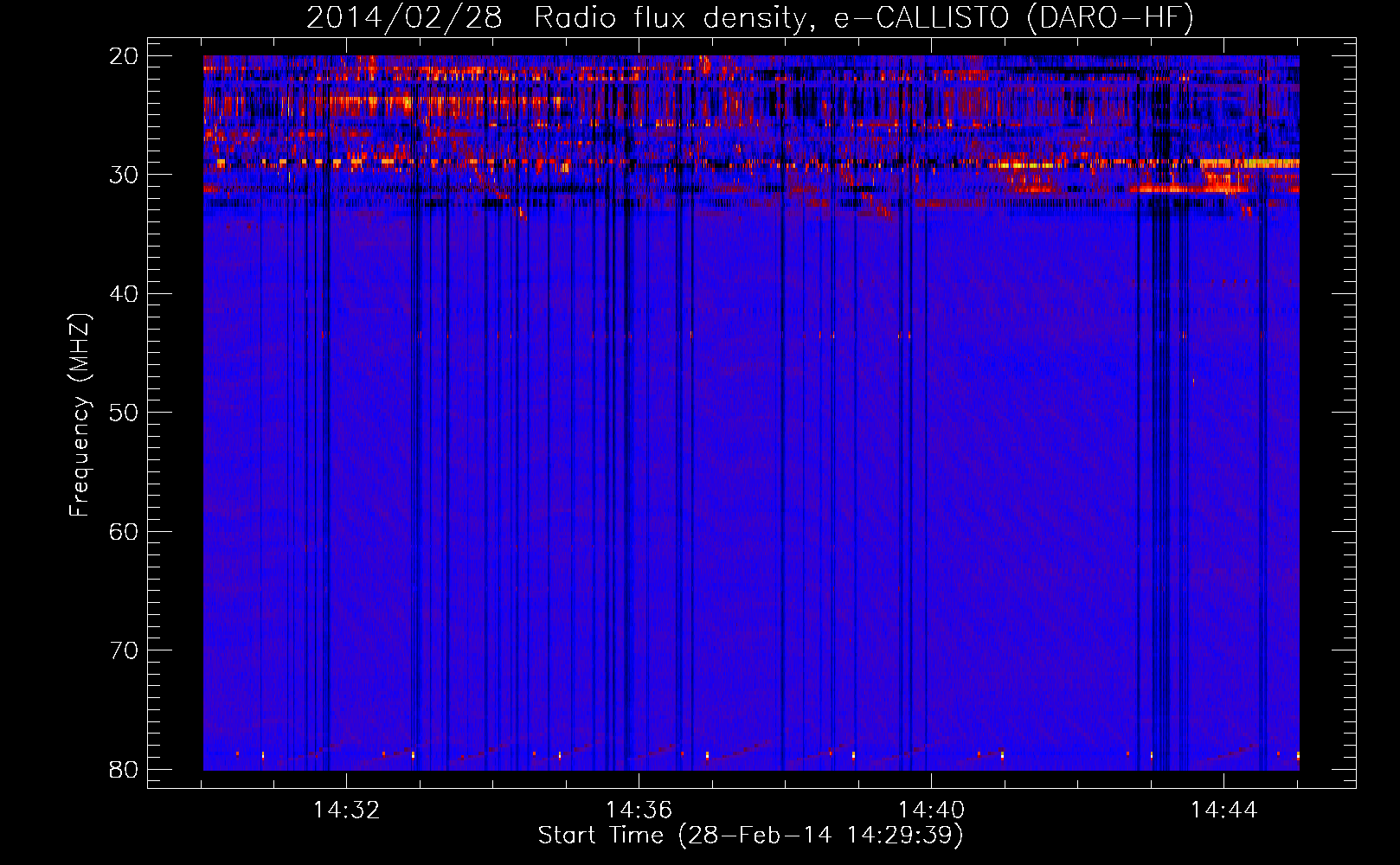The image size is (1400, 865).
Task: Click the 14:44 time tick label
Action: (1223, 811)
